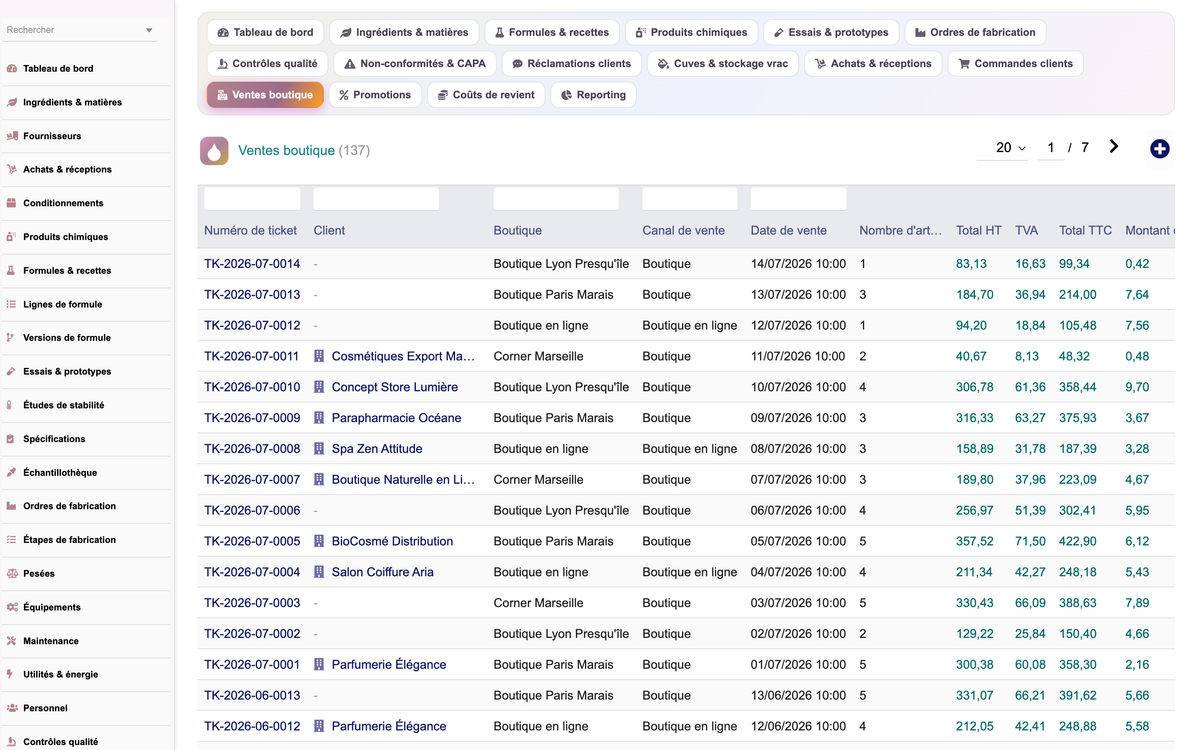1200x750 pixels.
Task: Click sale date 12/07/2026 10:00
Action: (x=798, y=325)
